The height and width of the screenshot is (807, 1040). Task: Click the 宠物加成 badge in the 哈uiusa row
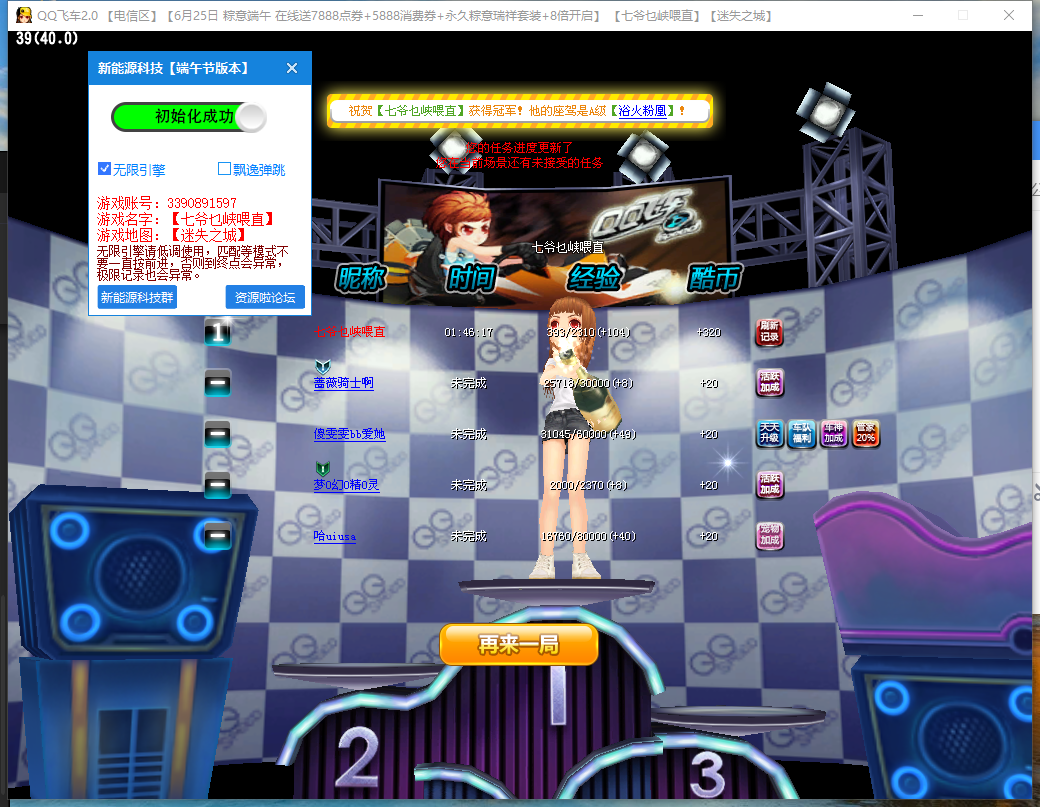pos(769,536)
